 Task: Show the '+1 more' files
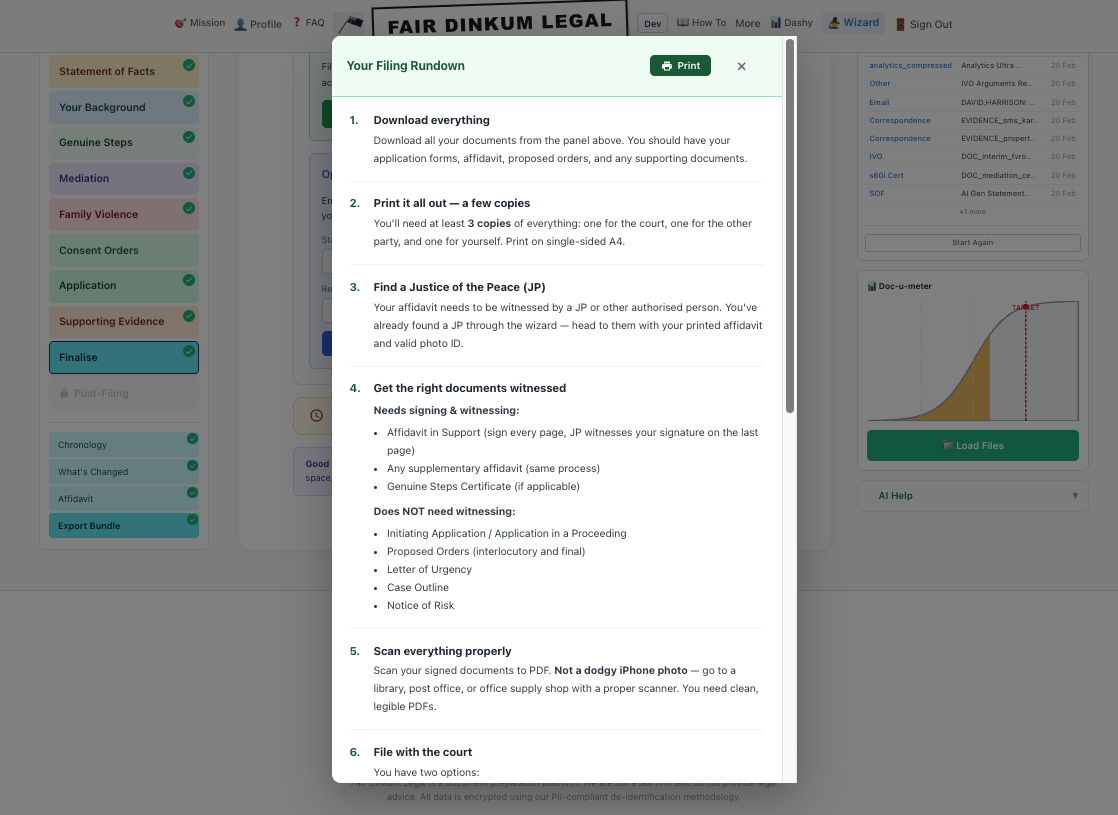coord(973,212)
